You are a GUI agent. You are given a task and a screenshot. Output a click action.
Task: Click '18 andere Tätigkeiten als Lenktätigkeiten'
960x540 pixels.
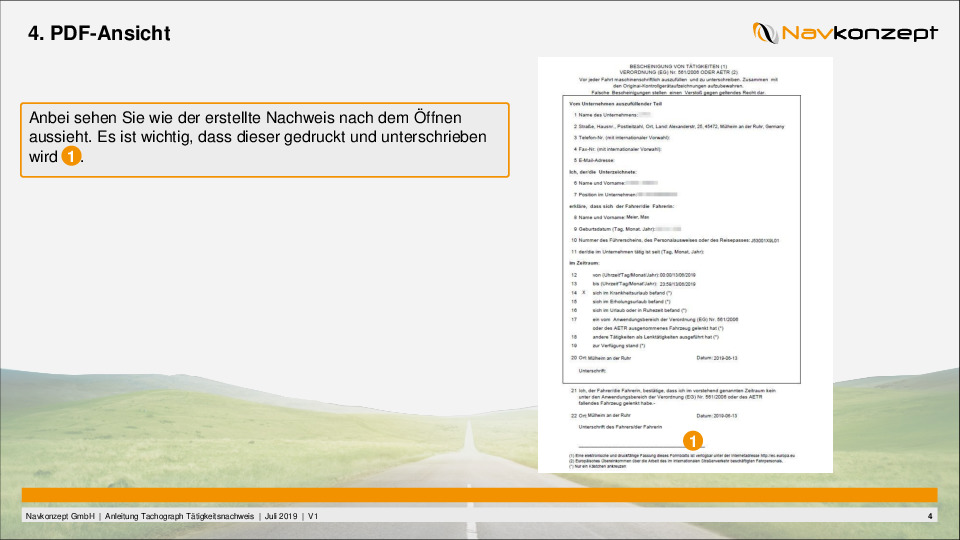[x=645, y=337]
